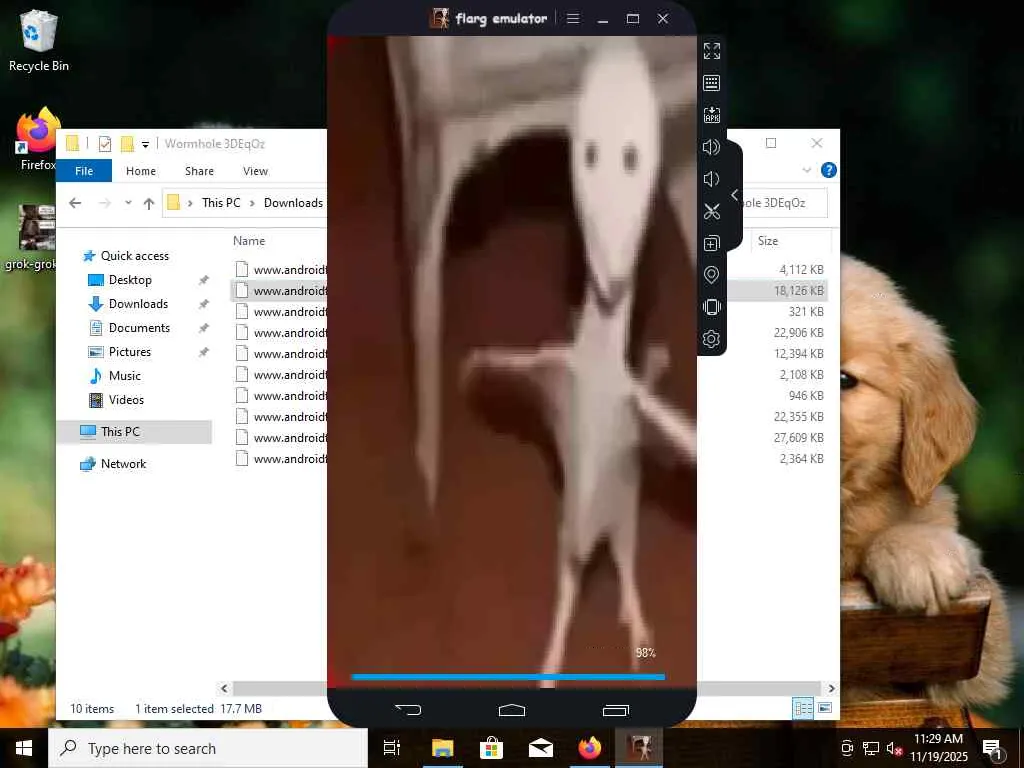Viewport: 1024px width, 768px height.
Task: Select the file sized 22,906 KB
Action: (x=529, y=332)
